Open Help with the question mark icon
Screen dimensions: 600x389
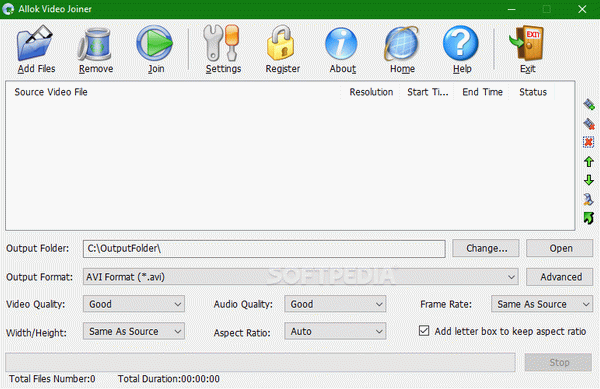pos(461,43)
